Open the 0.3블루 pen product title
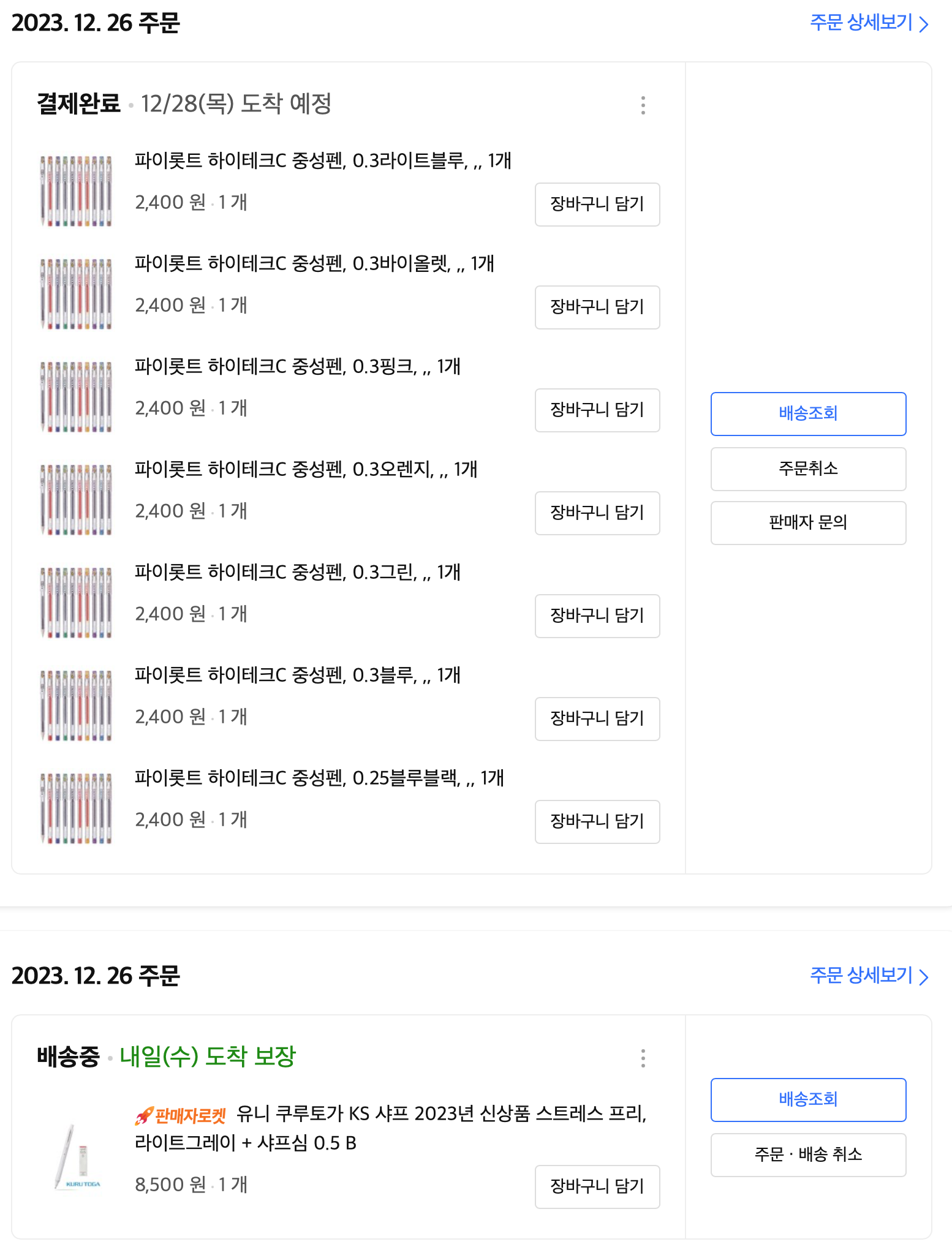Image resolution: width=952 pixels, height=1258 pixels. [x=297, y=676]
